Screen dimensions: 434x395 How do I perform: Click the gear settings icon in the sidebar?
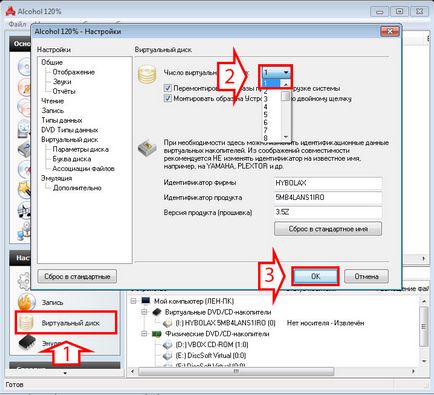coord(24,281)
